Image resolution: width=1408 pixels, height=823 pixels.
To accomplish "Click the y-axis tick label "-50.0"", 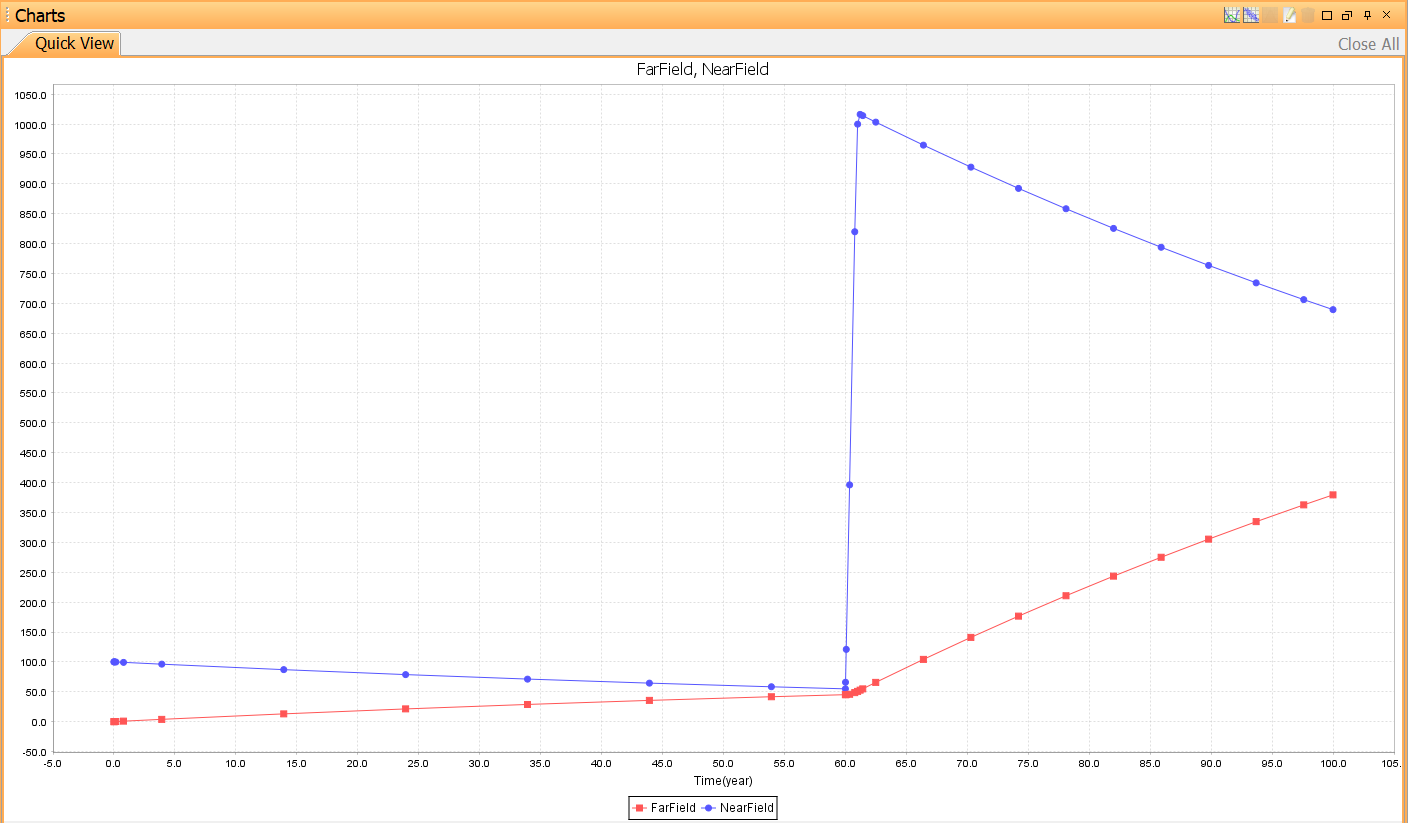I will click(x=34, y=752).
